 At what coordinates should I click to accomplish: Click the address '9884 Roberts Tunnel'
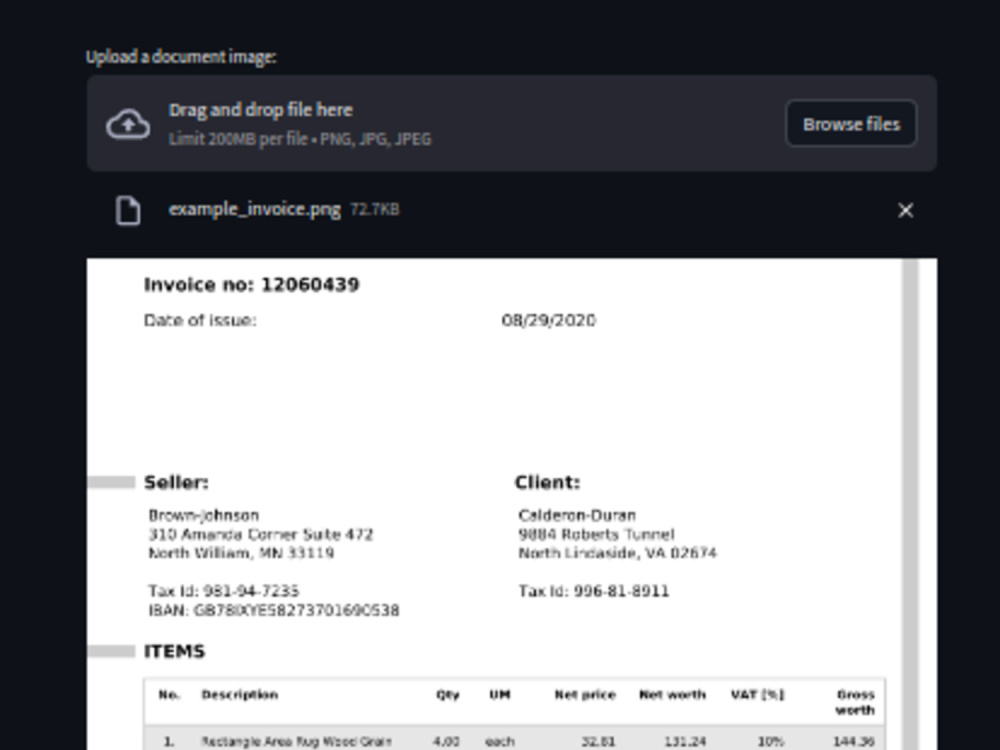coord(596,534)
